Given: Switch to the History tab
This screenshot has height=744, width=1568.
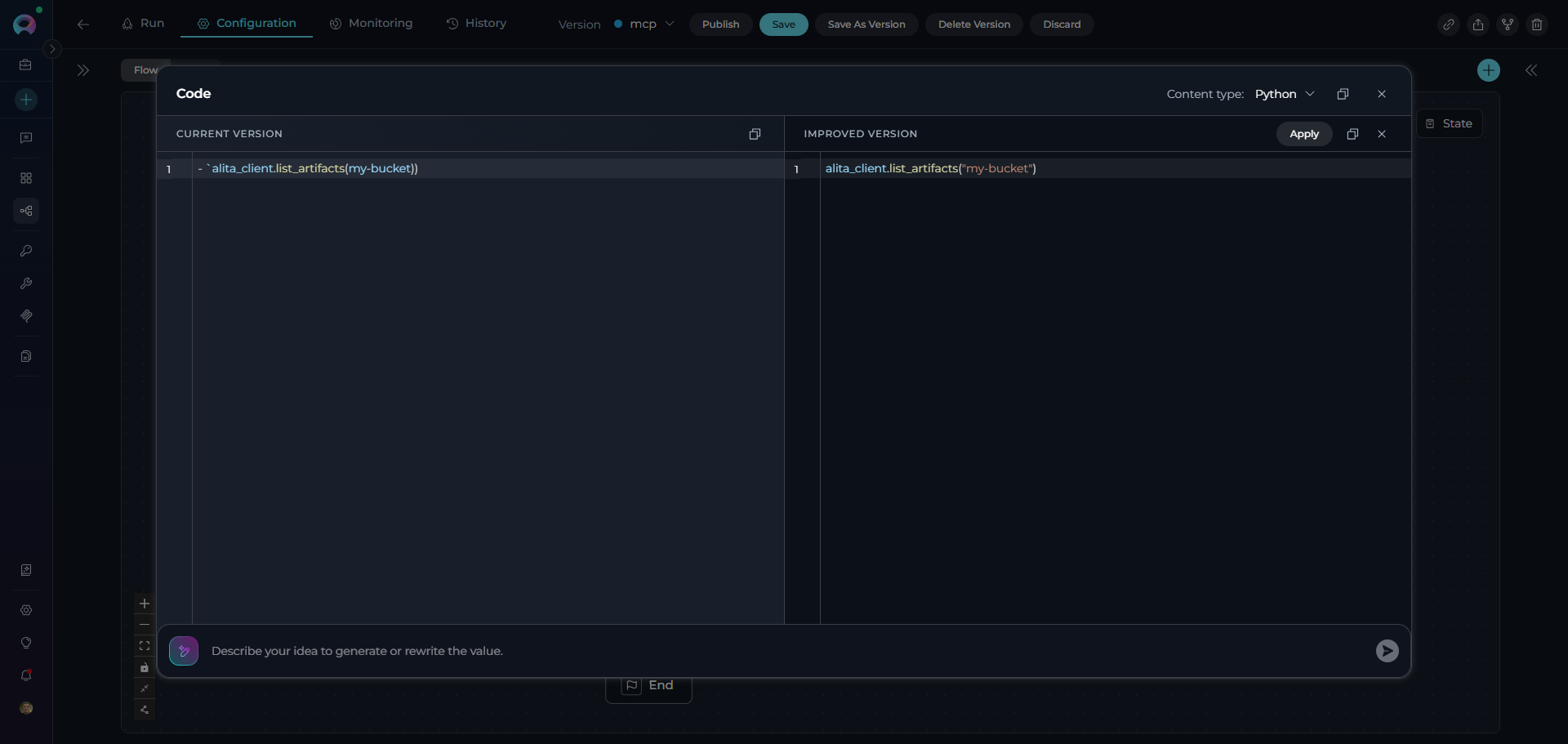Looking at the screenshot, I should (x=477, y=24).
